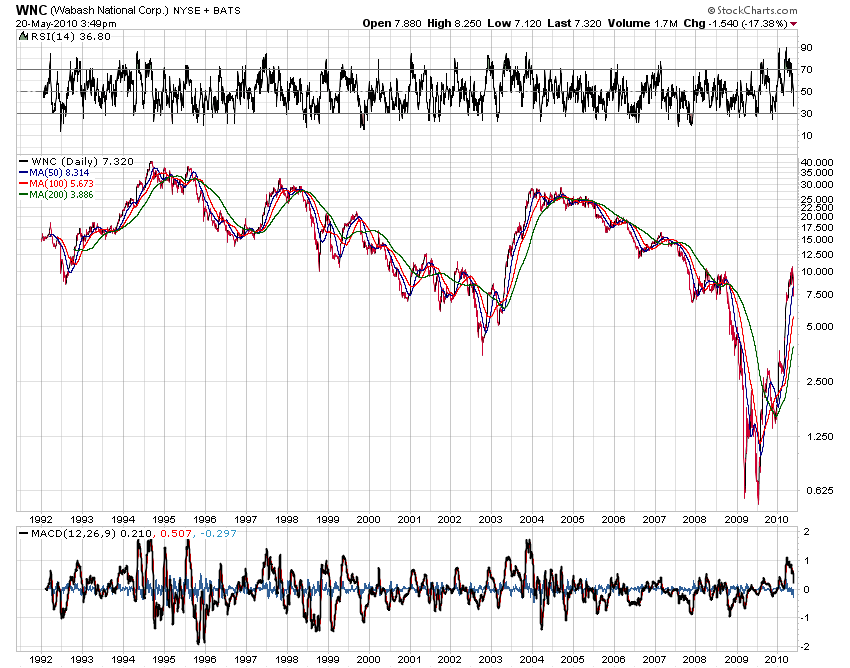Click 2003 on the MACD panel's year axis

click(x=491, y=660)
